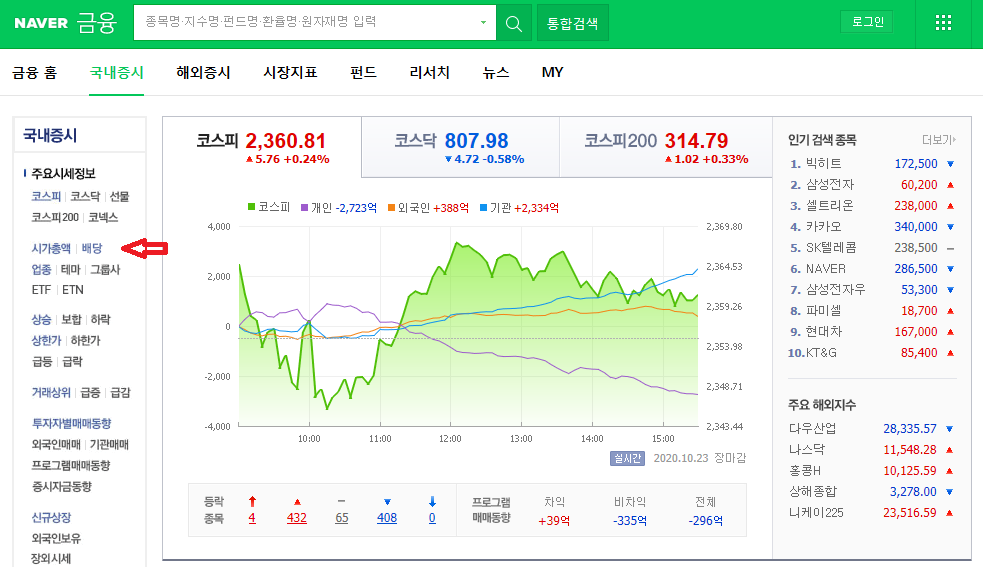The image size is (983, 567).
Task: Open the 뉴스 tab
Action: point(495,73)
